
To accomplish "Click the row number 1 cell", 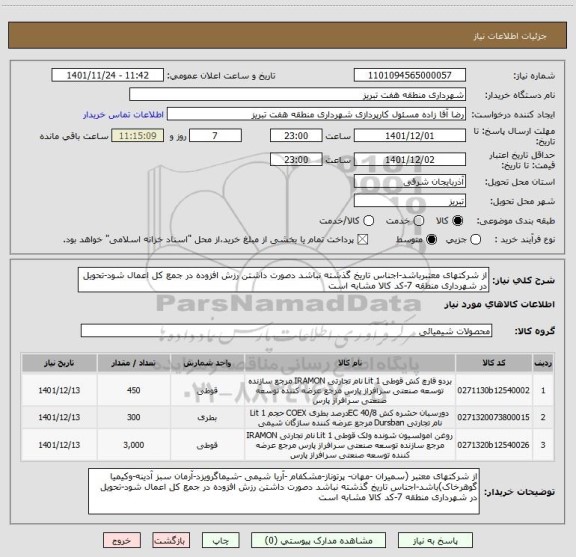I will pos(543,390).
